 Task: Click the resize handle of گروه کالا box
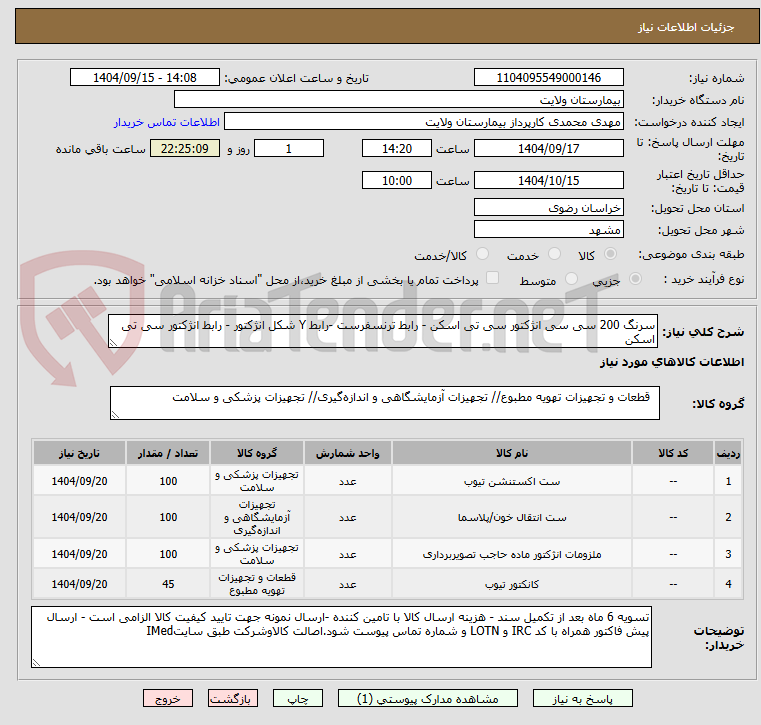pyautogui.click(x=115, y=414)
